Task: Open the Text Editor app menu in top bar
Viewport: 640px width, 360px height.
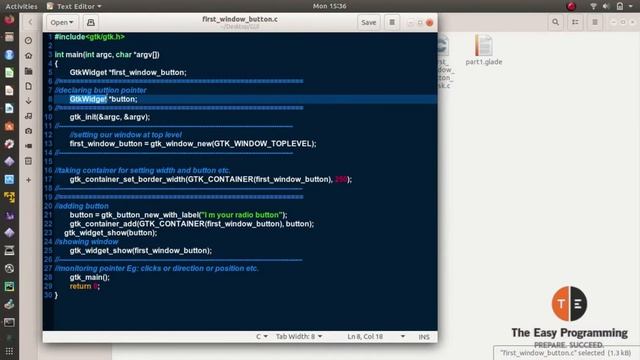Action: 74,6
